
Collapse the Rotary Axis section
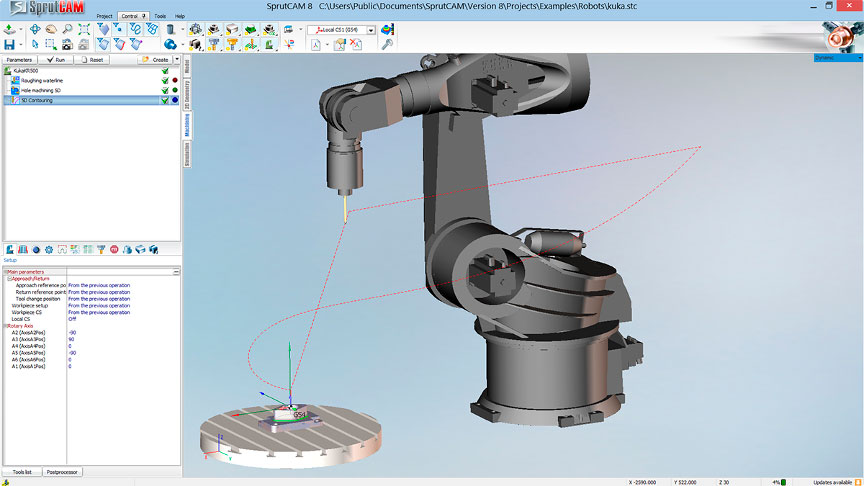coord(6,326)
